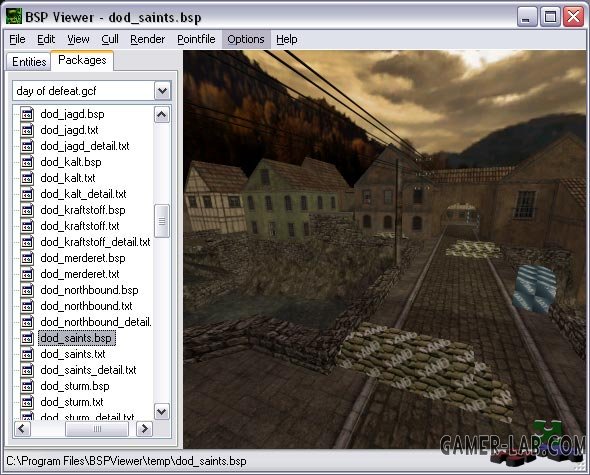
Task: Click the file list scroll-down arrow
Action: pos(162,411)
